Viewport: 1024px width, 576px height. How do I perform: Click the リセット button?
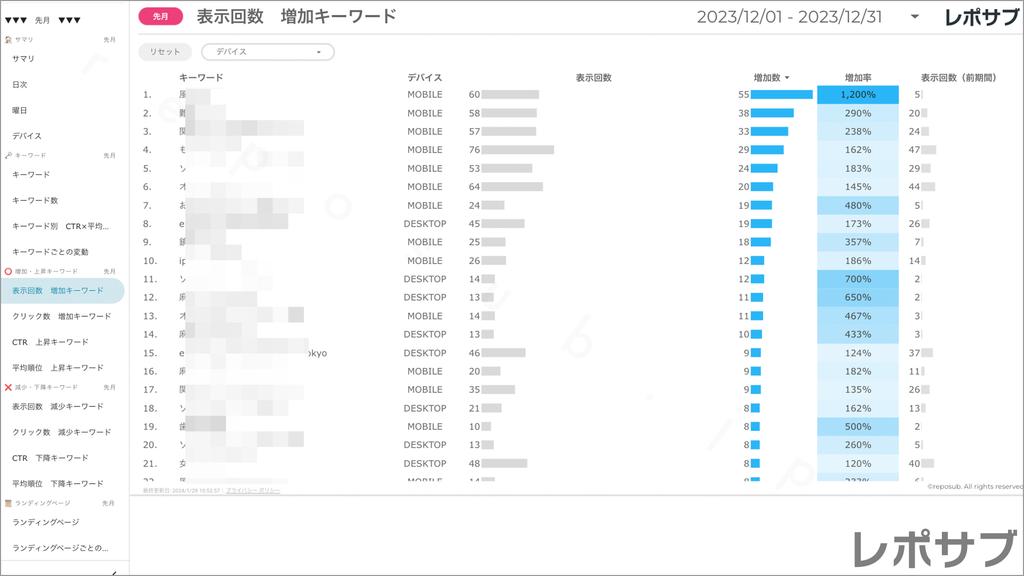tap(164, 50)
